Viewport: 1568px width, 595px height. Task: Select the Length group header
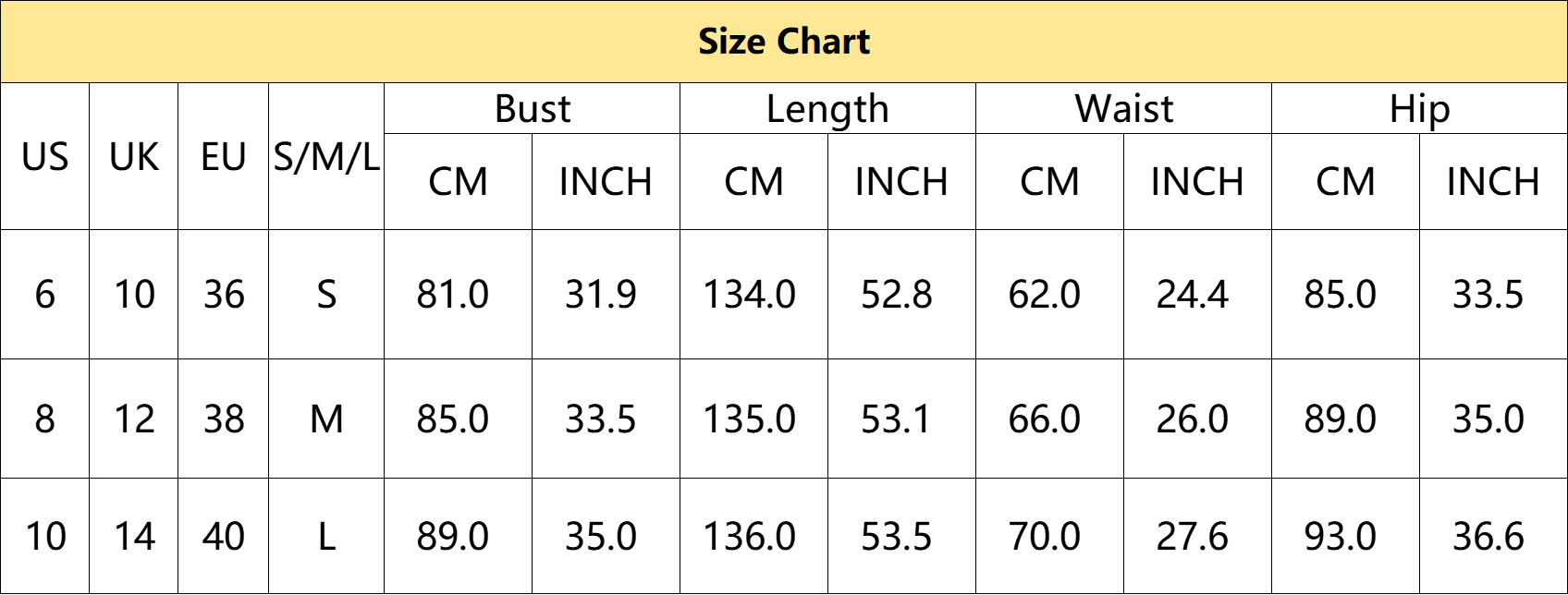coord(827,109)
